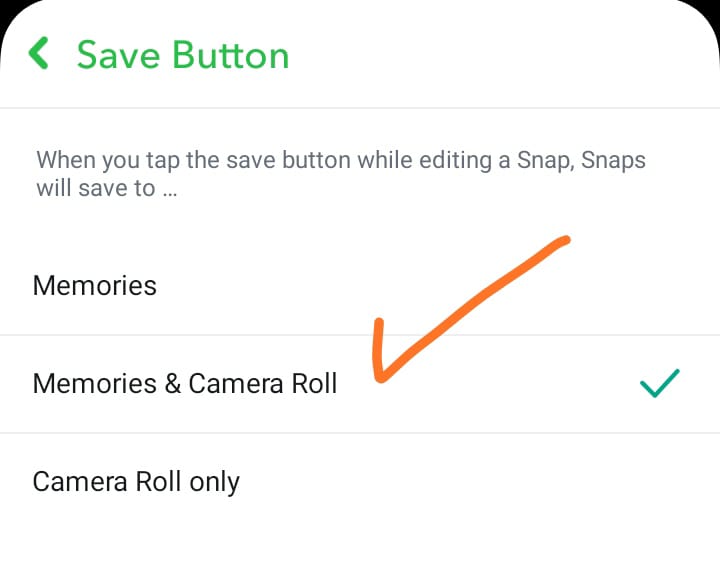Click the Memories & Camera Roll label text
Image resolution: width=720 pixels, height=565 pixels.
(x=185, y=384)
